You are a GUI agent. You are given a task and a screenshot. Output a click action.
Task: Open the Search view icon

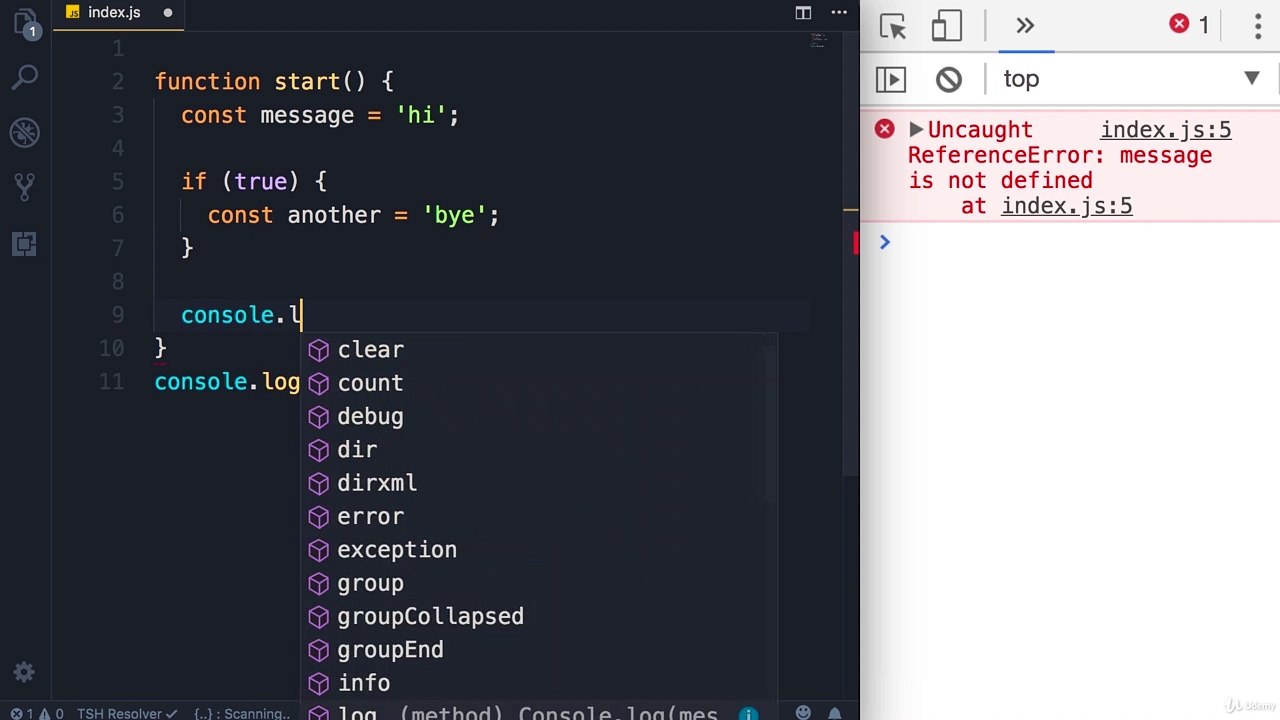pyautogui.click(x=25, y=77)
